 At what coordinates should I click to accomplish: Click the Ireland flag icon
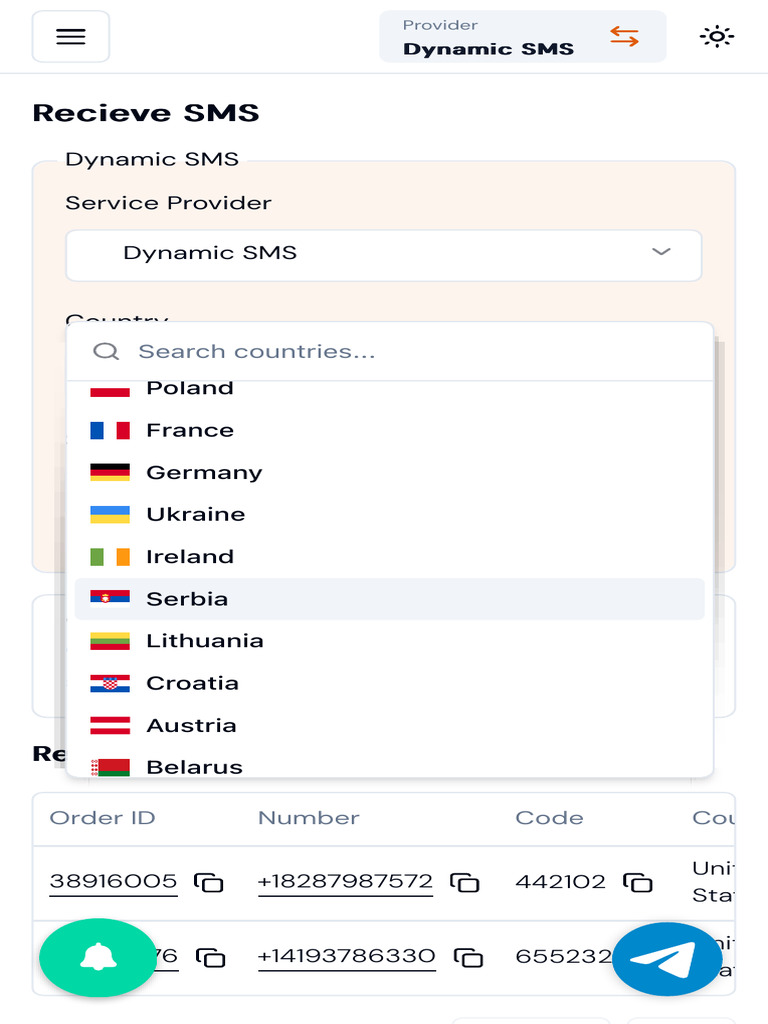(x=110, y=557)
